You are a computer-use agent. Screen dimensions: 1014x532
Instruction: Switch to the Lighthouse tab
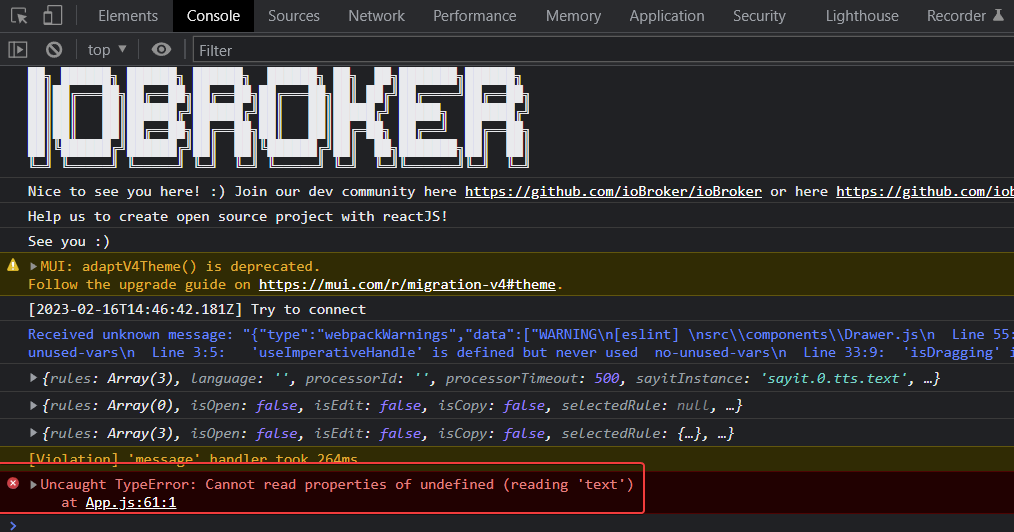click(x=862, y=16)
